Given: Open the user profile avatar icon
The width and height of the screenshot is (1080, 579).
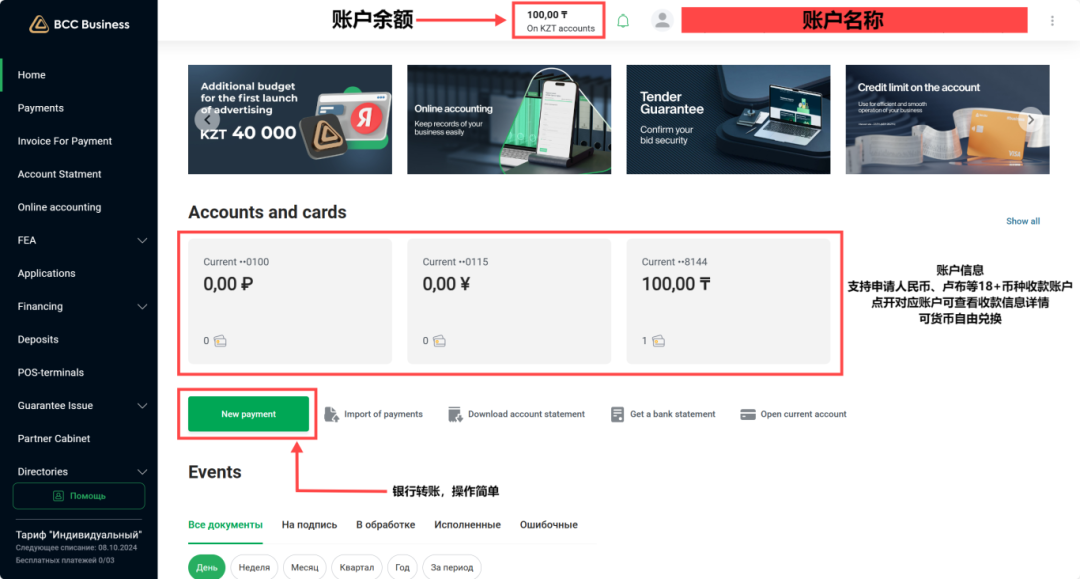Looking at the screenshot, I should [662, 20].
